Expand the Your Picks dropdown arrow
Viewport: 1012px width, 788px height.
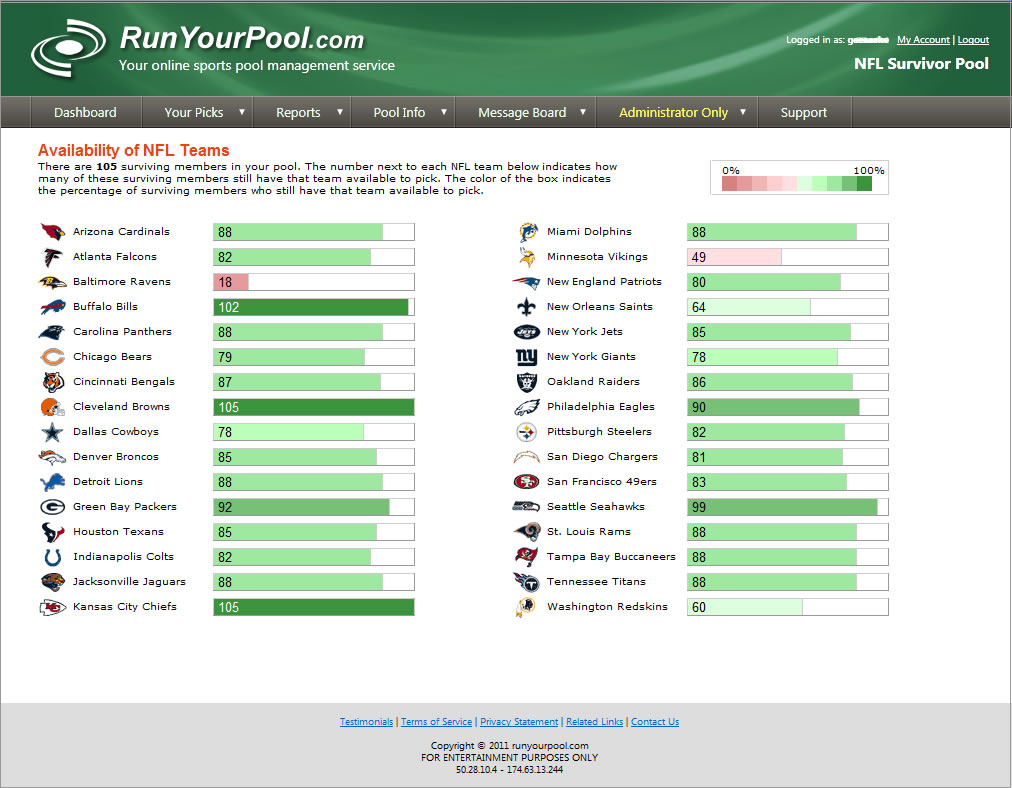tap(242, 112)
